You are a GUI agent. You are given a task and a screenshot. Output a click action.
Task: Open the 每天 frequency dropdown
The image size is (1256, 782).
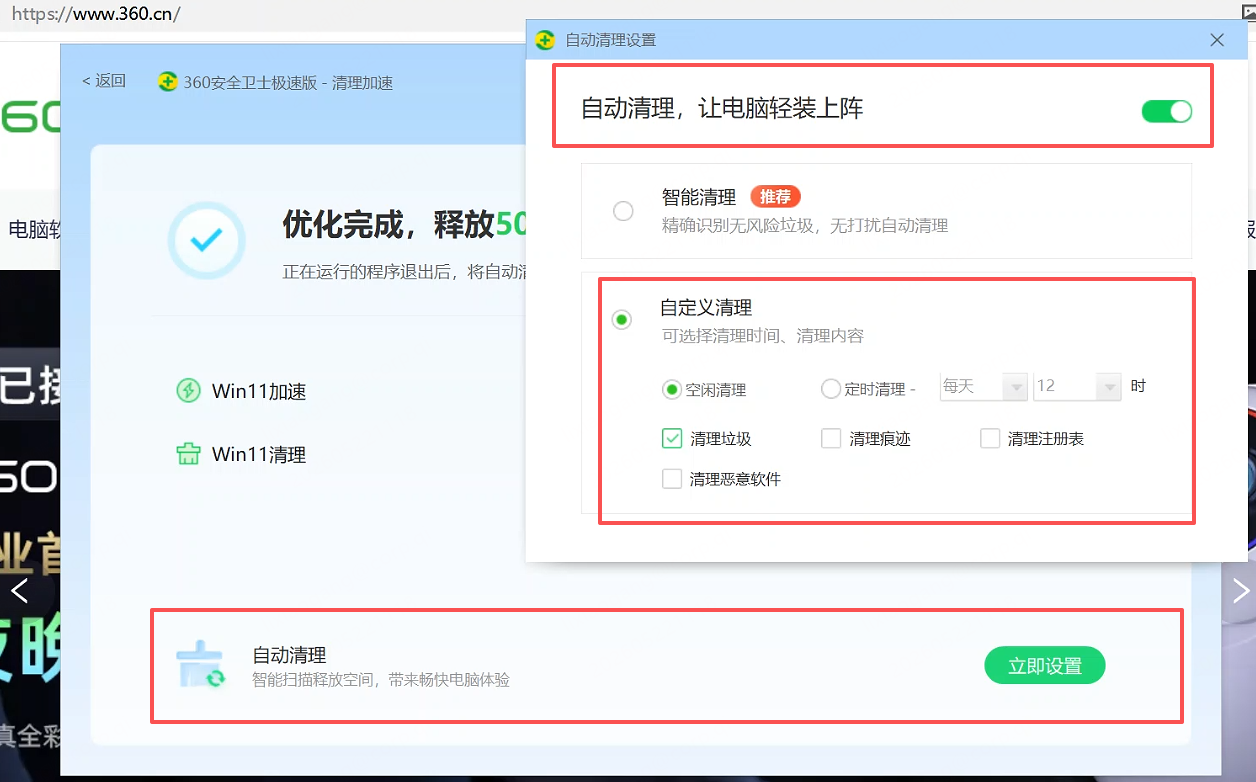point(984,386)
